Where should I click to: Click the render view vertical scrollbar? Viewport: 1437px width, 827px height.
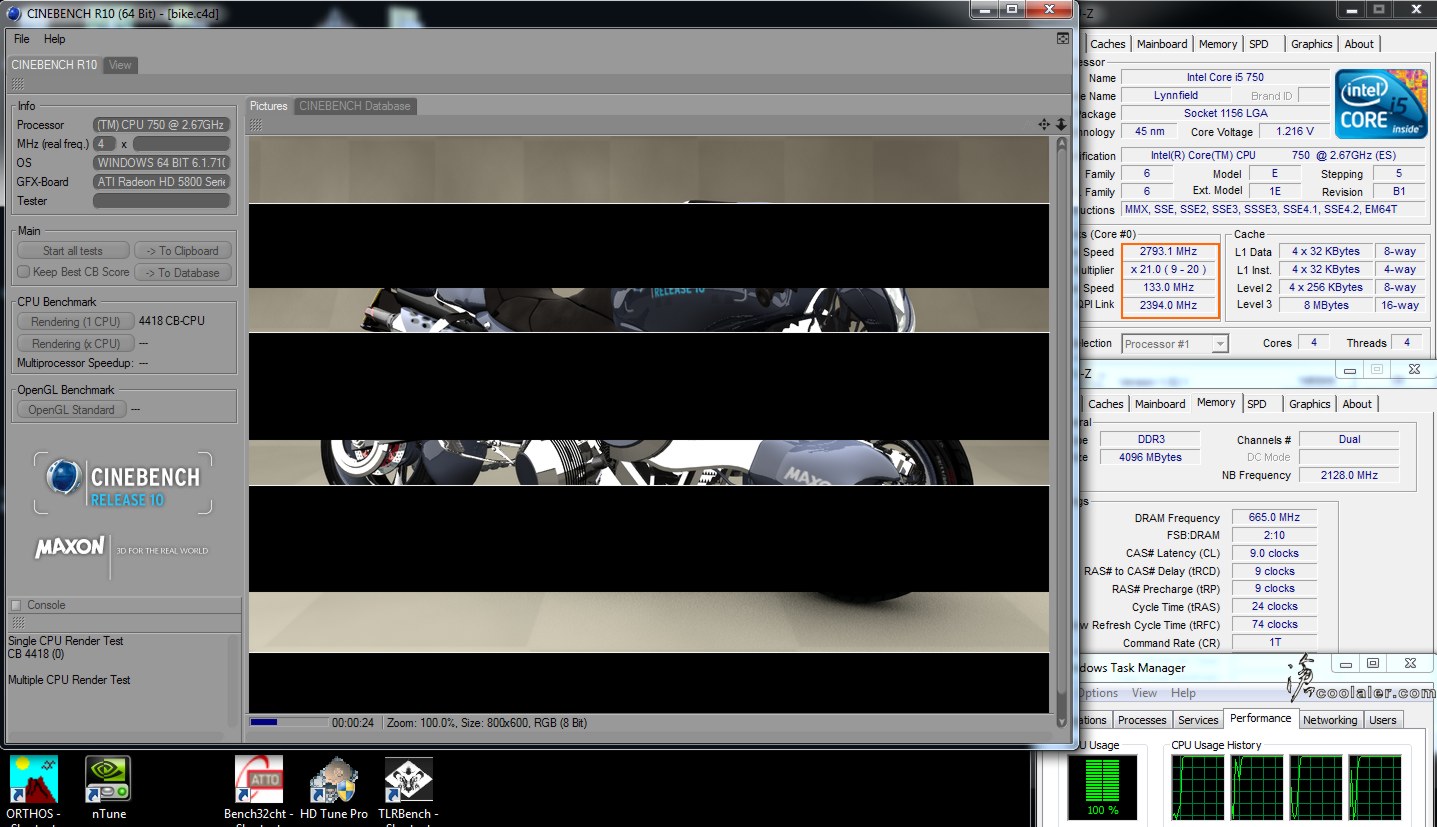[x=1061, y=430]
